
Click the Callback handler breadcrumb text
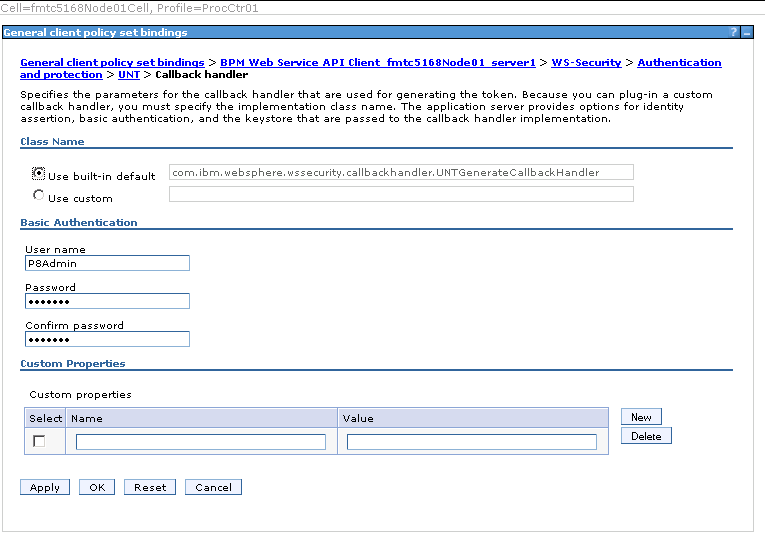point(201,75)
